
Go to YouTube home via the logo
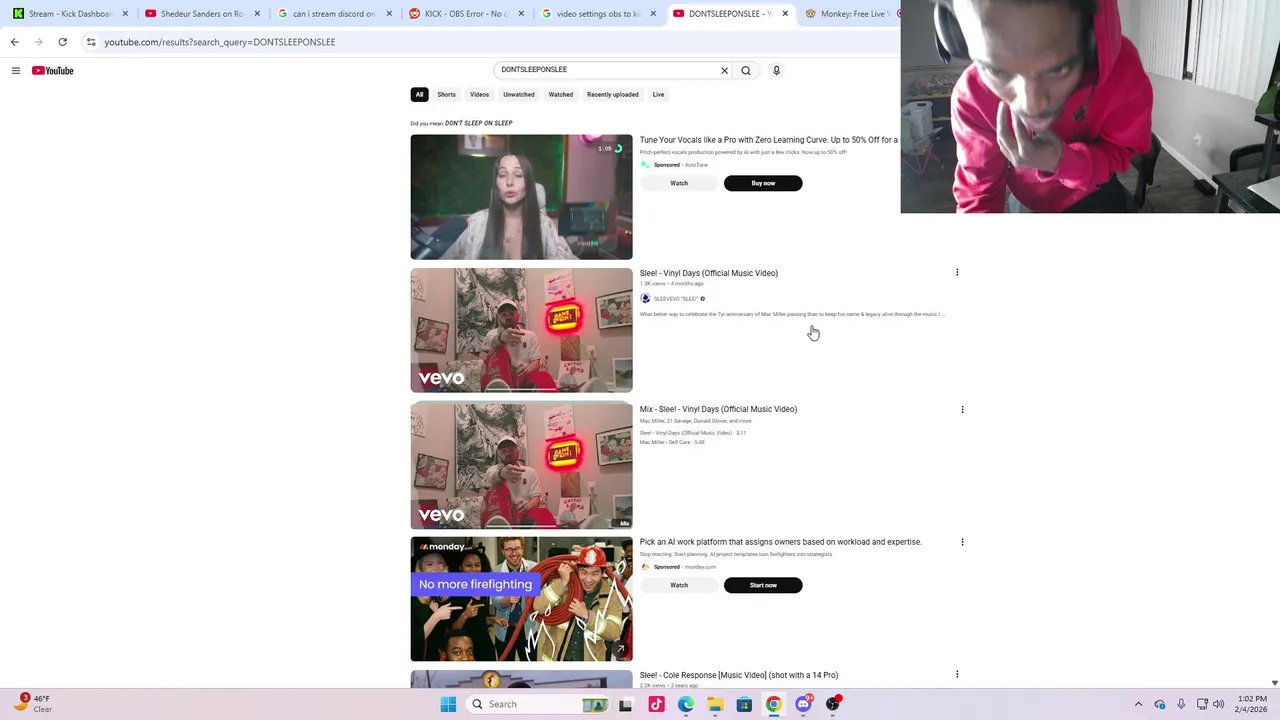(52, 70)
